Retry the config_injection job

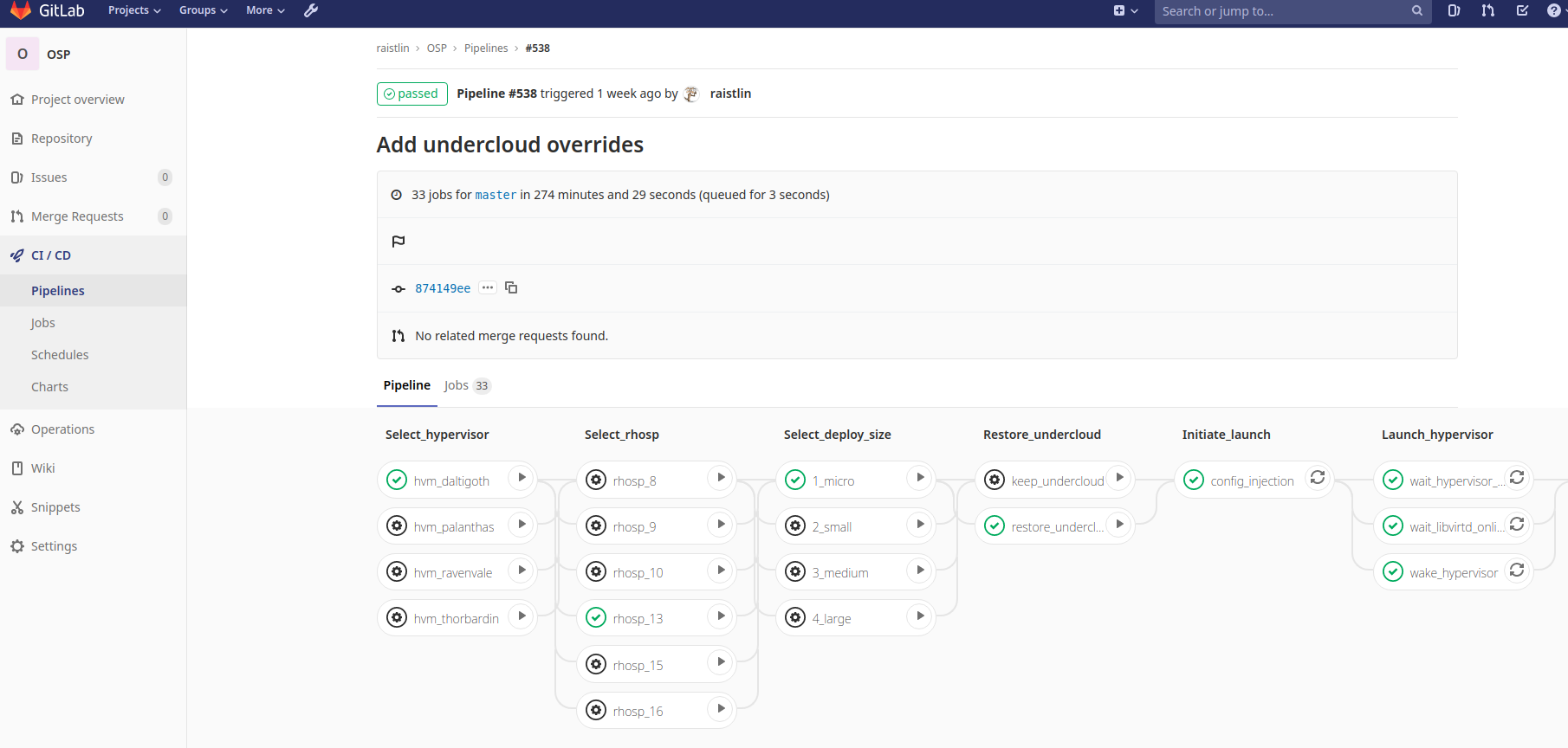coord(1318,477)
